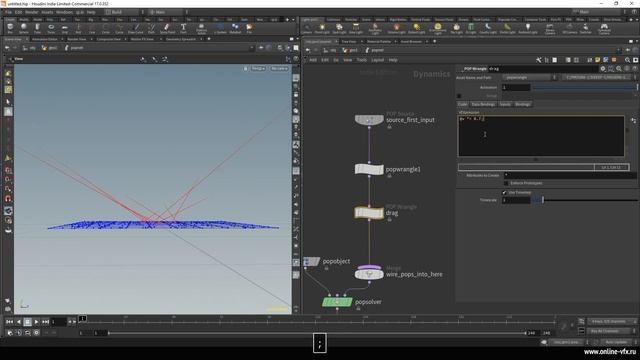The image size is (640, 360).
Task: Open the Windows menu
Action: (64, 12)
